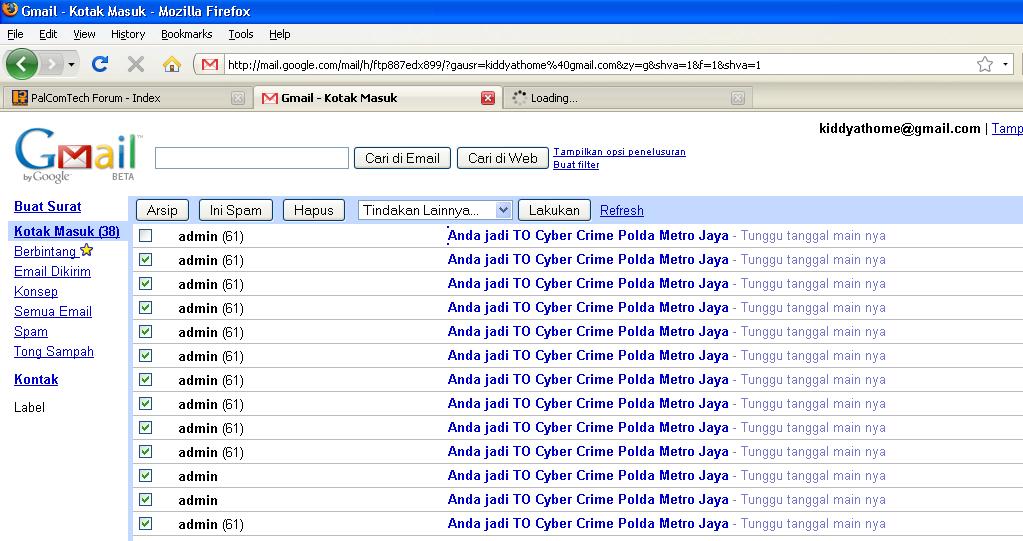
Task: Click the Gmail search text box
Action: click(252, 158)
